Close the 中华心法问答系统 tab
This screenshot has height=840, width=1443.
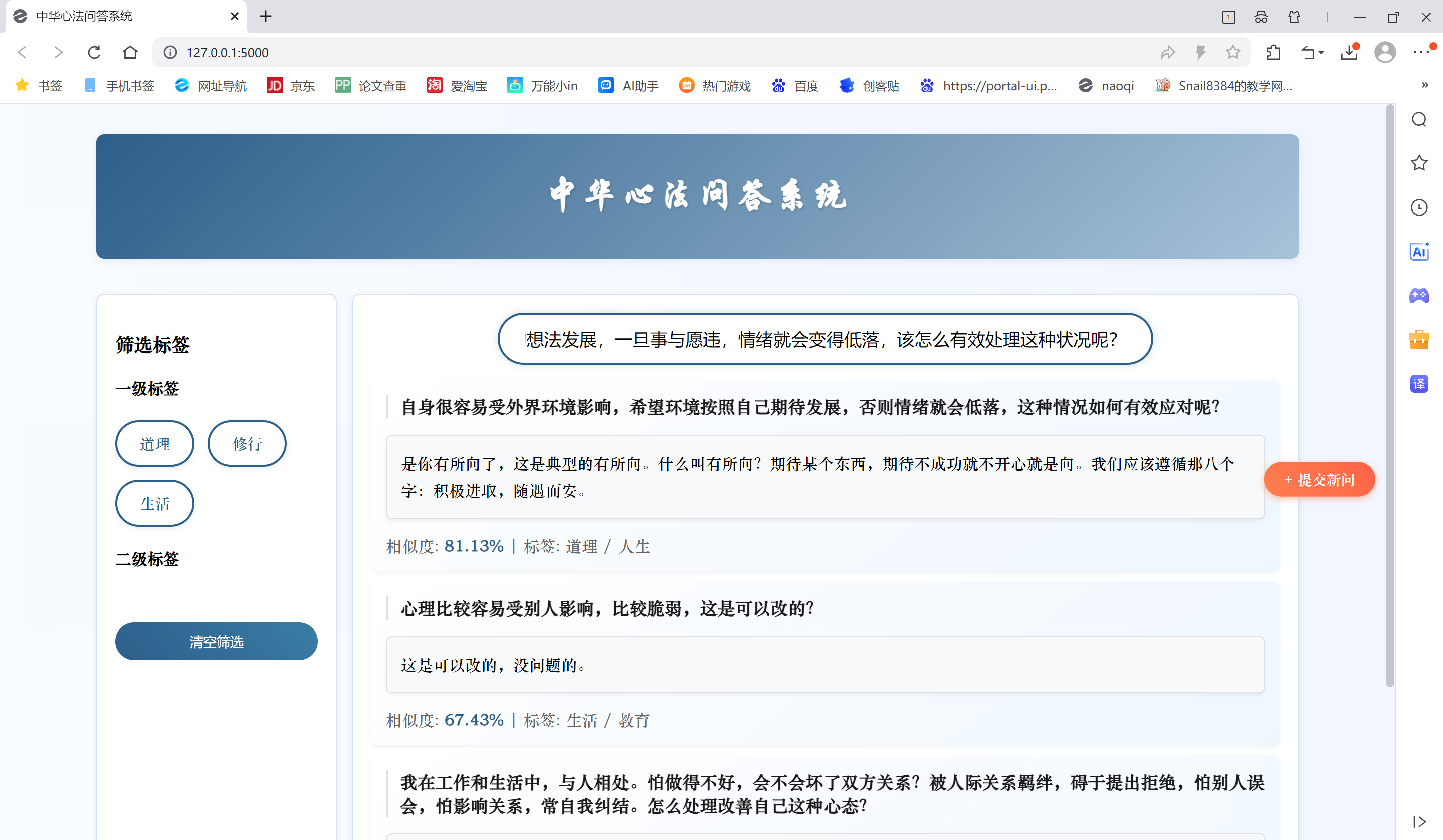[x=234, y=16]
